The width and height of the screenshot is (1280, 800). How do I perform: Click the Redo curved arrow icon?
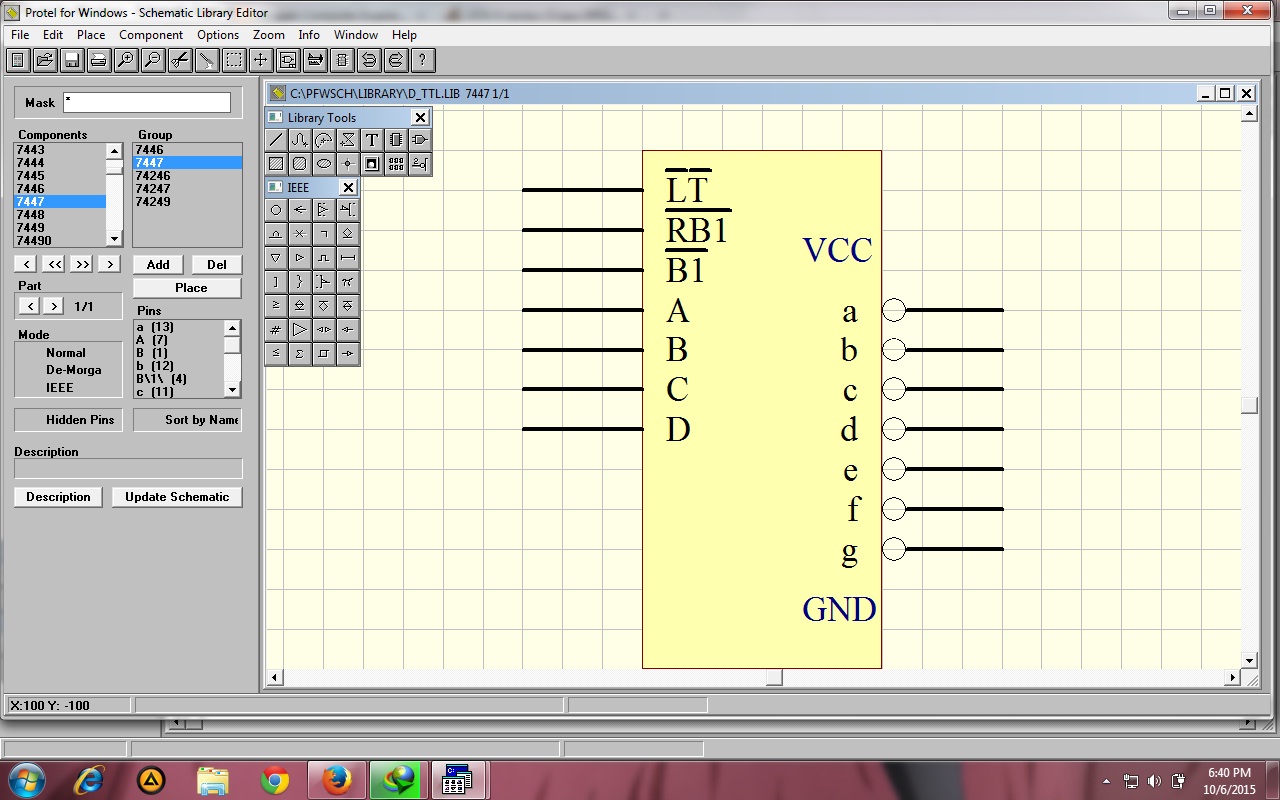(x=396, y=60)
